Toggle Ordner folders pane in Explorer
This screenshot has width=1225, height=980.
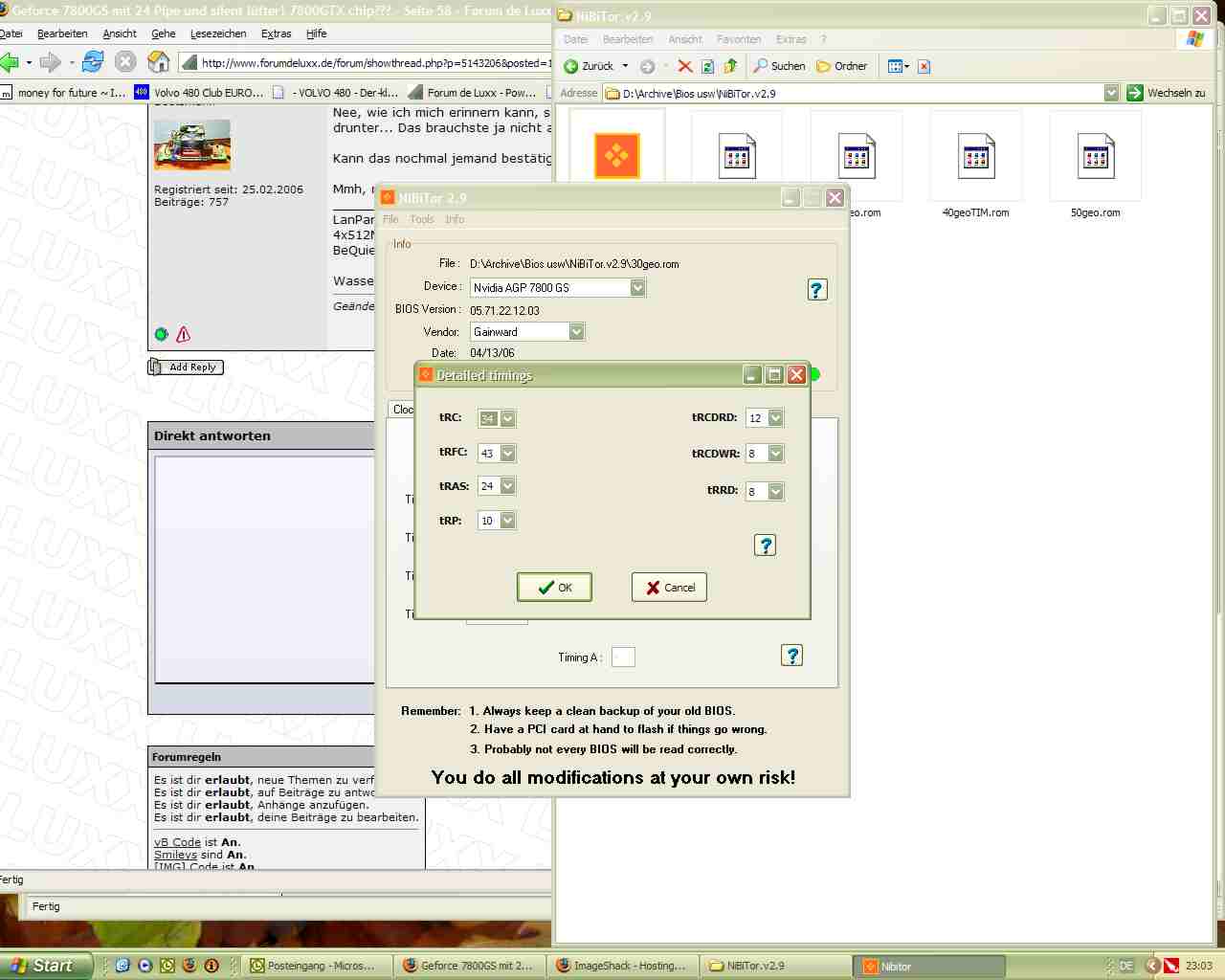click(x=841, y=66)
